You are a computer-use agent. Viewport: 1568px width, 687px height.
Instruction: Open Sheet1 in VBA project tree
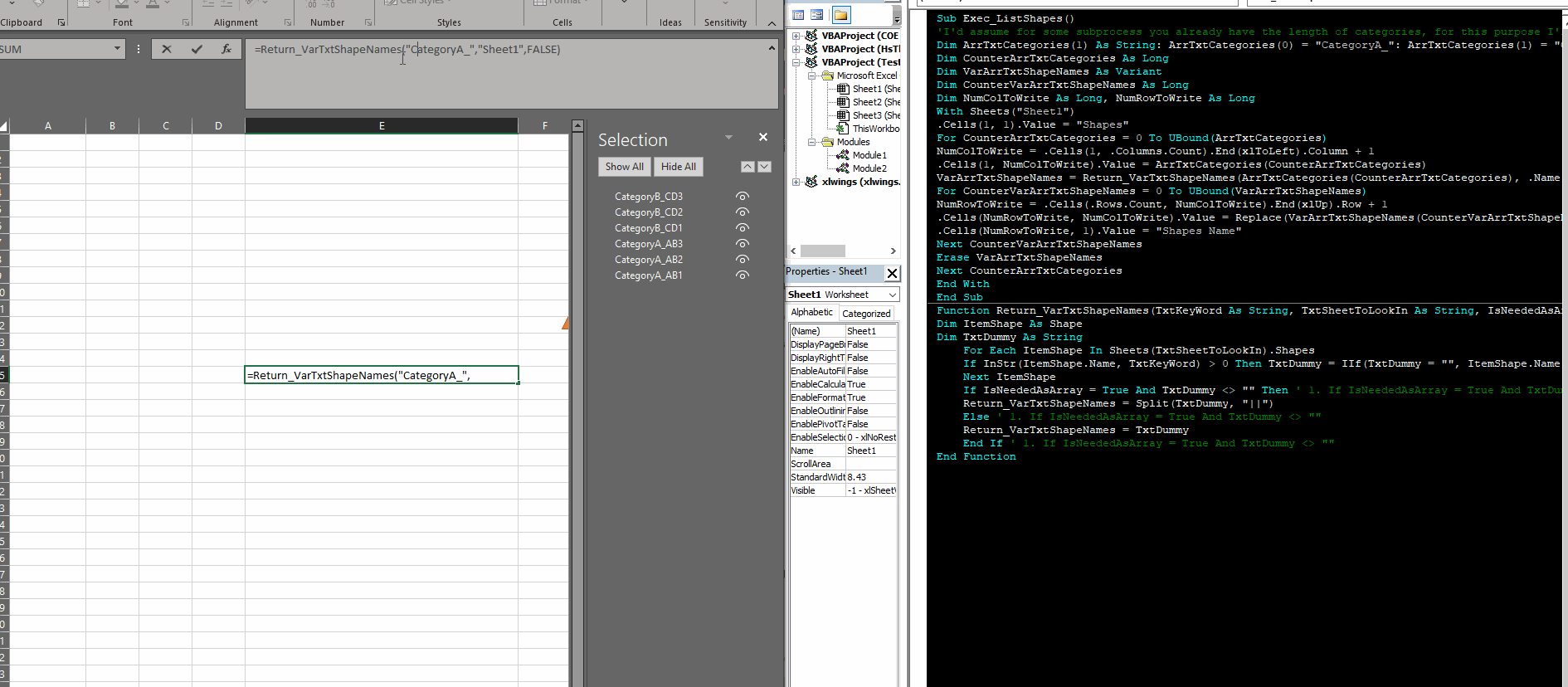[869, 89]
